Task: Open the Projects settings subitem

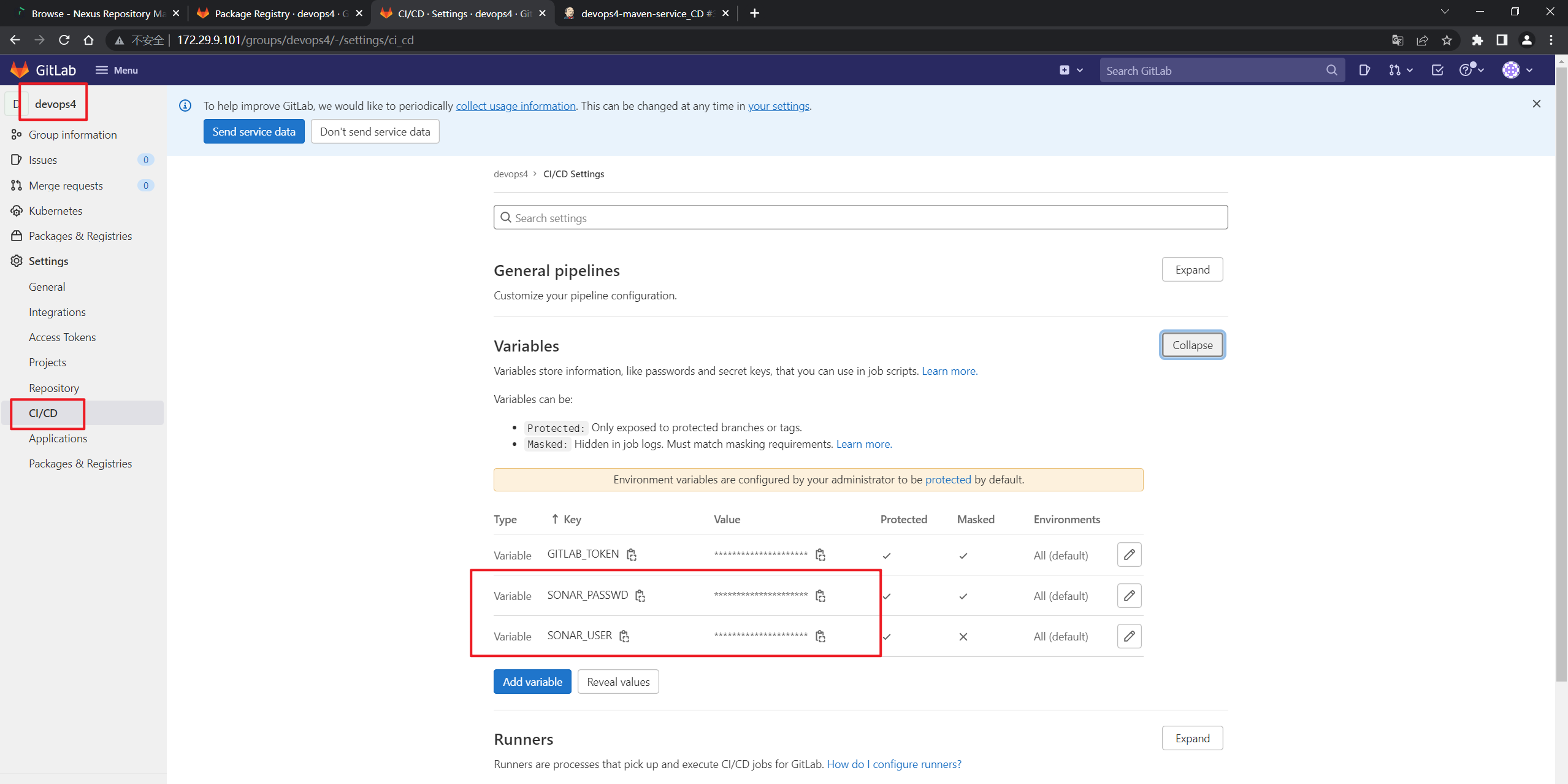Action: (47, 362)
